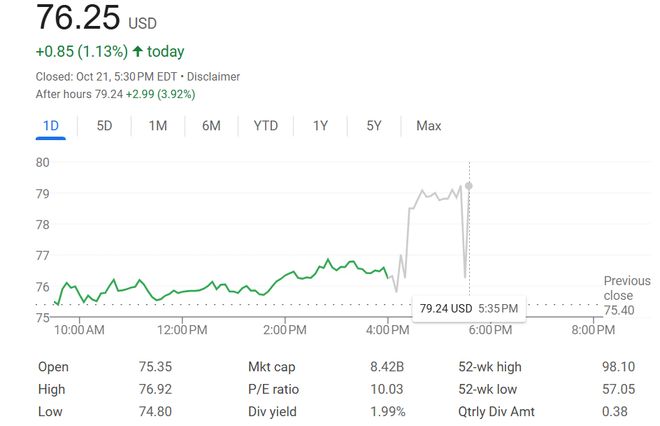Select the YTD range tab
The image size is (660, 426).
[265, 126]
